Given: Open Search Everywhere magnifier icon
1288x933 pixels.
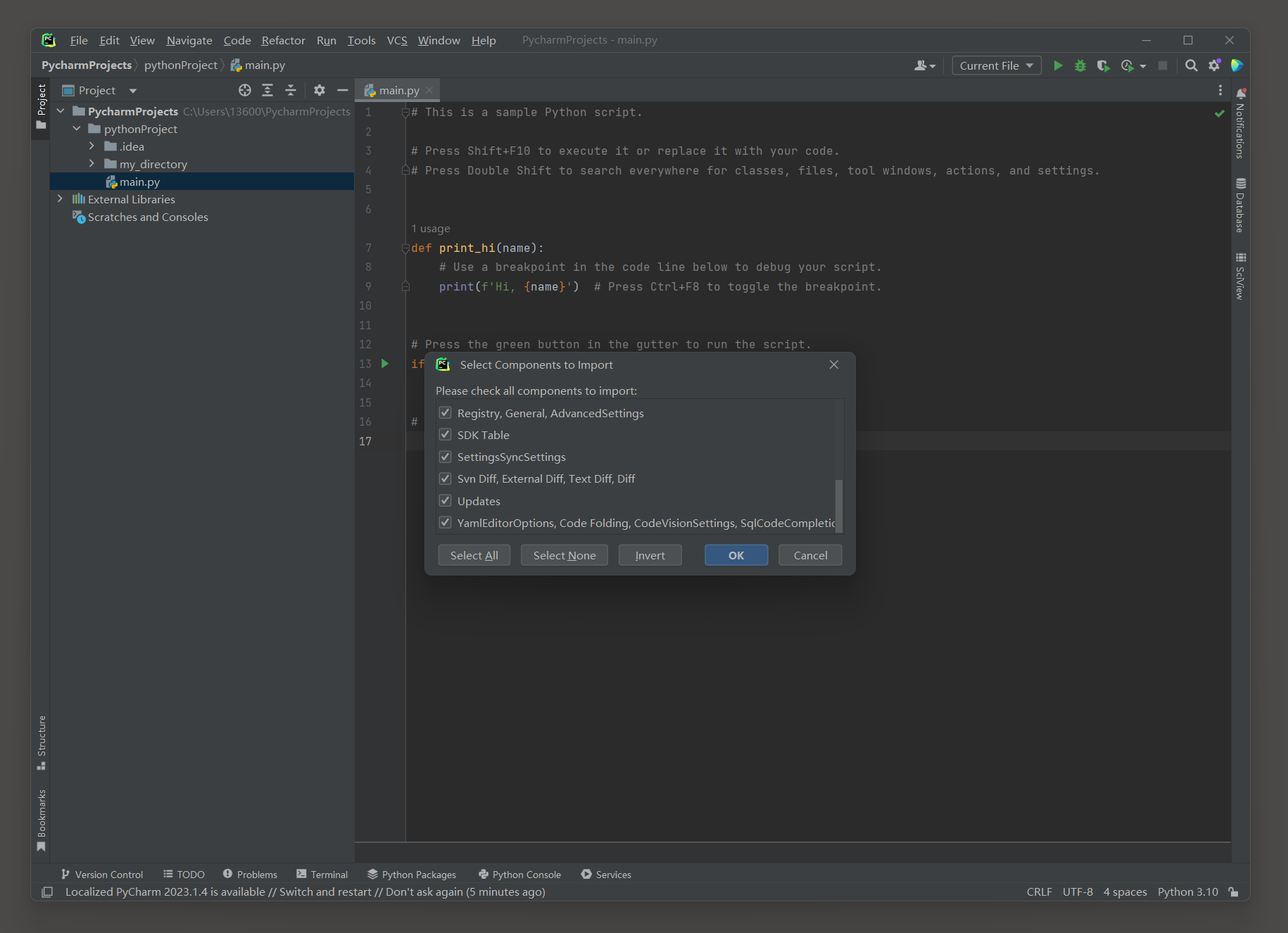Looking at the screenshot, I should (x=1191, y=65).
